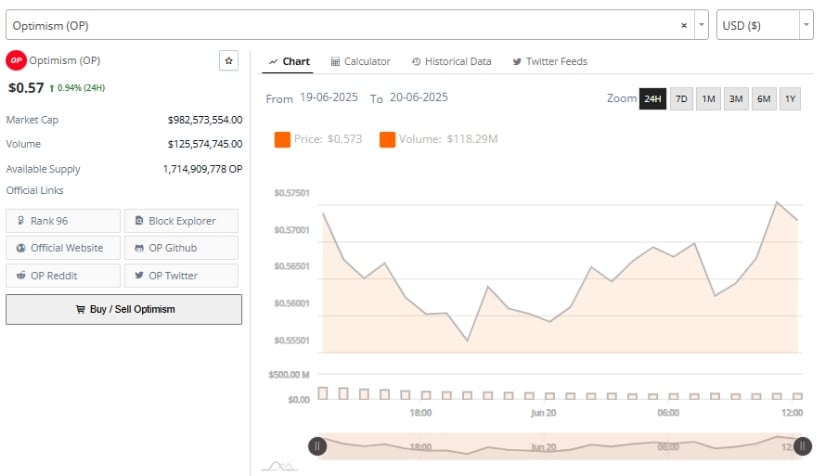
Task: Click the $0.57501 axis label
Action: (x=291, y=193)
